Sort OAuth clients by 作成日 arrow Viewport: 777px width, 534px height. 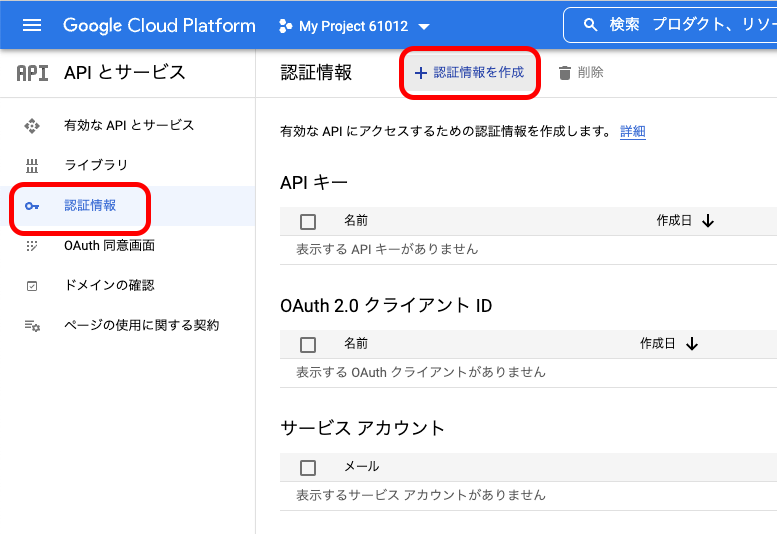pos(691,344)
